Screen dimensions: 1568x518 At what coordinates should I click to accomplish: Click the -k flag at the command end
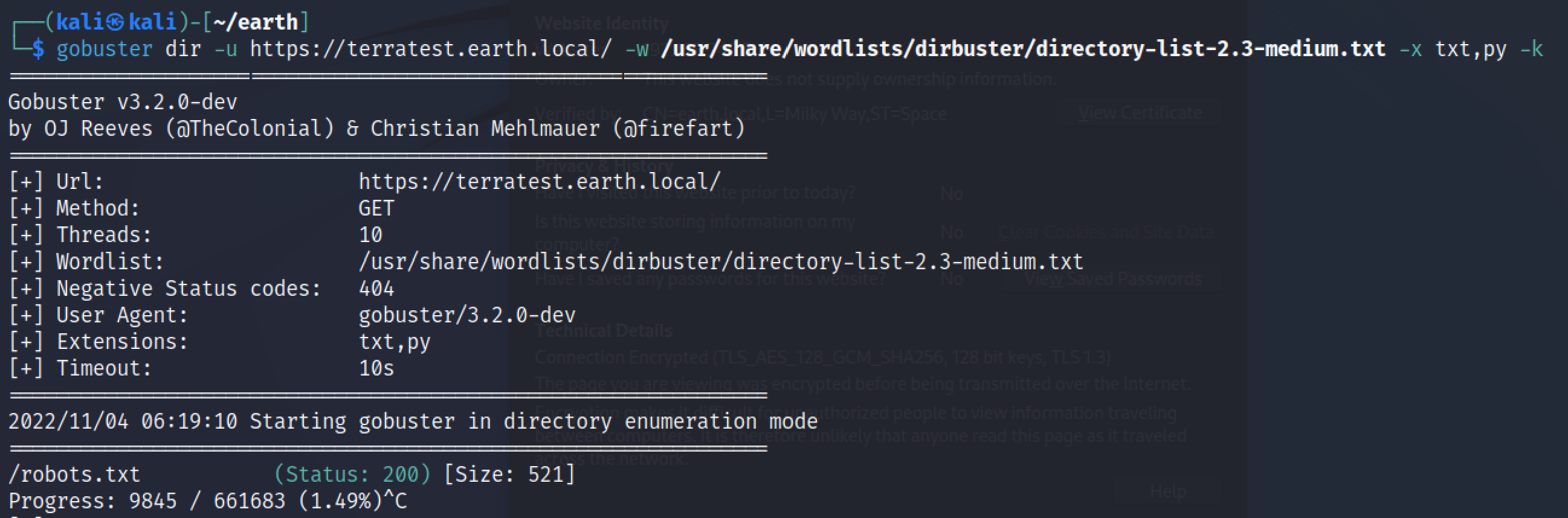[x=1532, y=49]
